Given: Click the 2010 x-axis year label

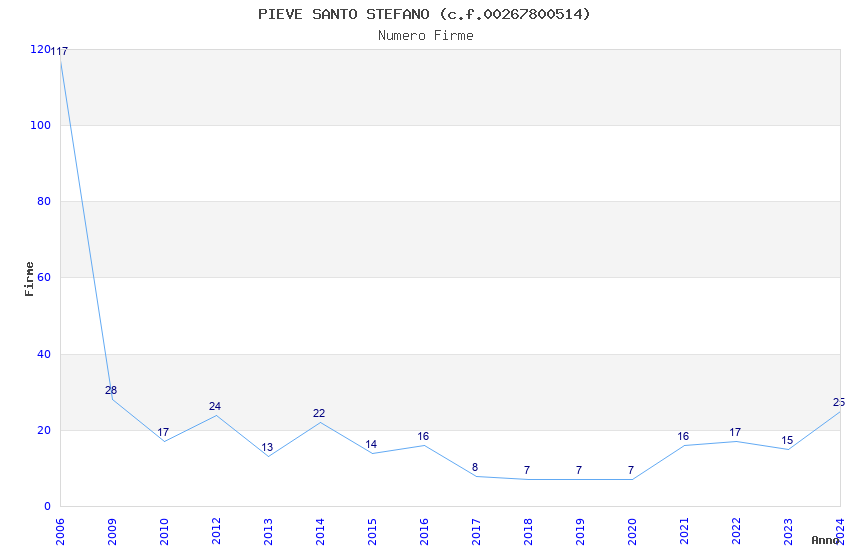Looking at the screenshot, I should [164, 532].
